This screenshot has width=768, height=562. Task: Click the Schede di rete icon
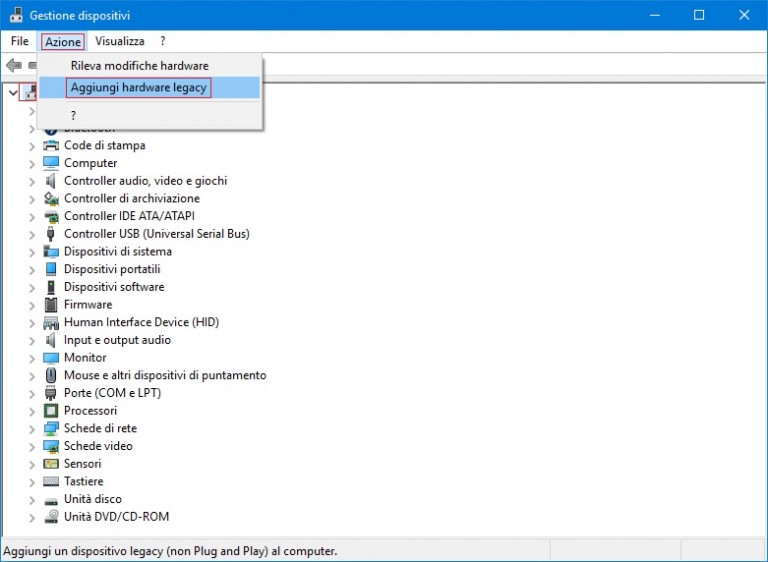coord(52,428)
